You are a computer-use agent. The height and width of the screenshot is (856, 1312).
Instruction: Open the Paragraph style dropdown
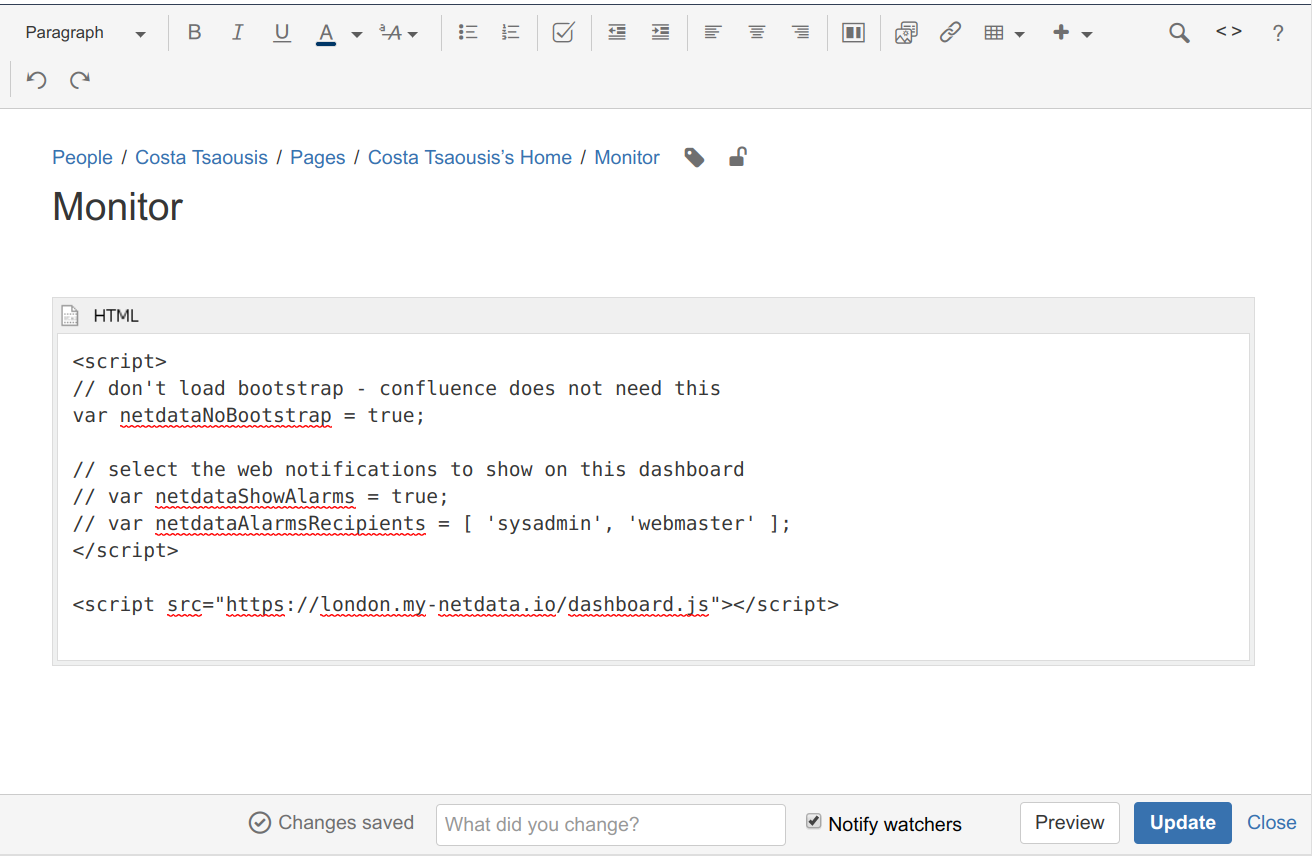pyautogui.click(x=85, y=33)
